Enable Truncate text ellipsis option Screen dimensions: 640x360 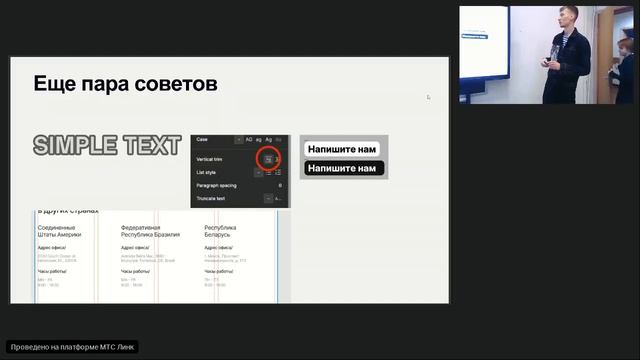coord(278,199)
